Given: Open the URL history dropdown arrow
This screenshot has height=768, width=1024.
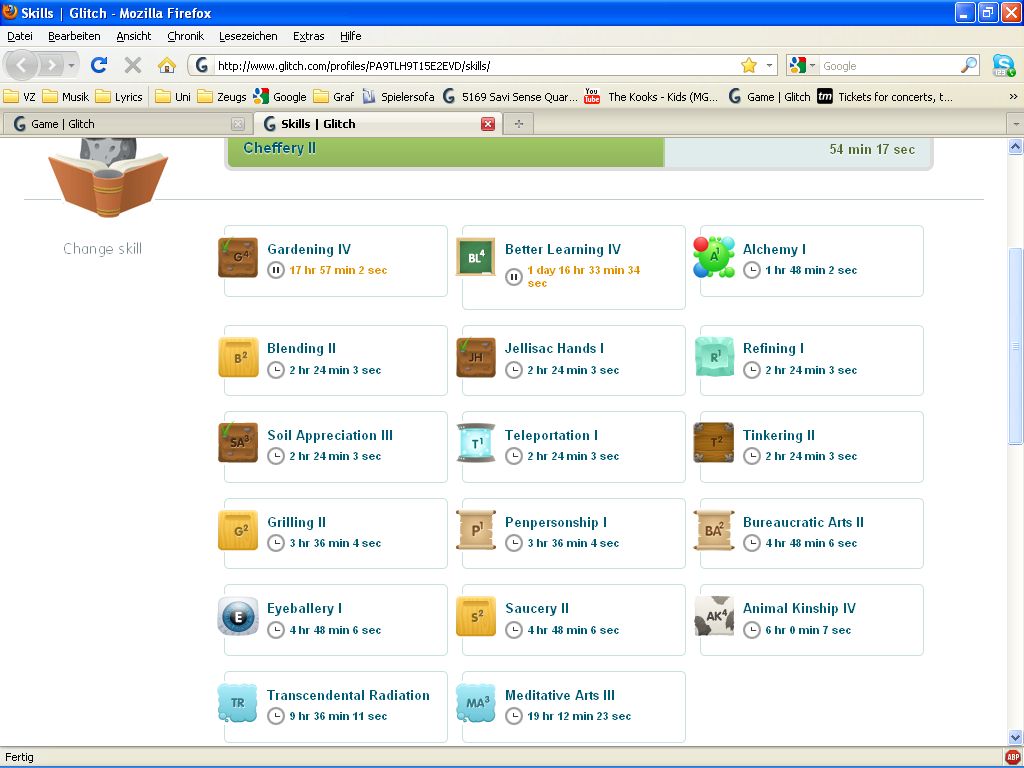Looking at the screenshot, I should [x=769, y=65].
